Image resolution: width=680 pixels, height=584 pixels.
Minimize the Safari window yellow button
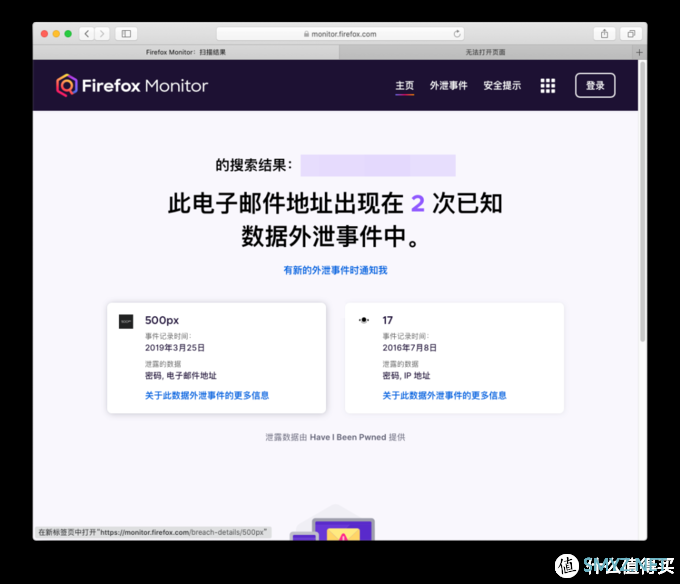click(56, 34)
